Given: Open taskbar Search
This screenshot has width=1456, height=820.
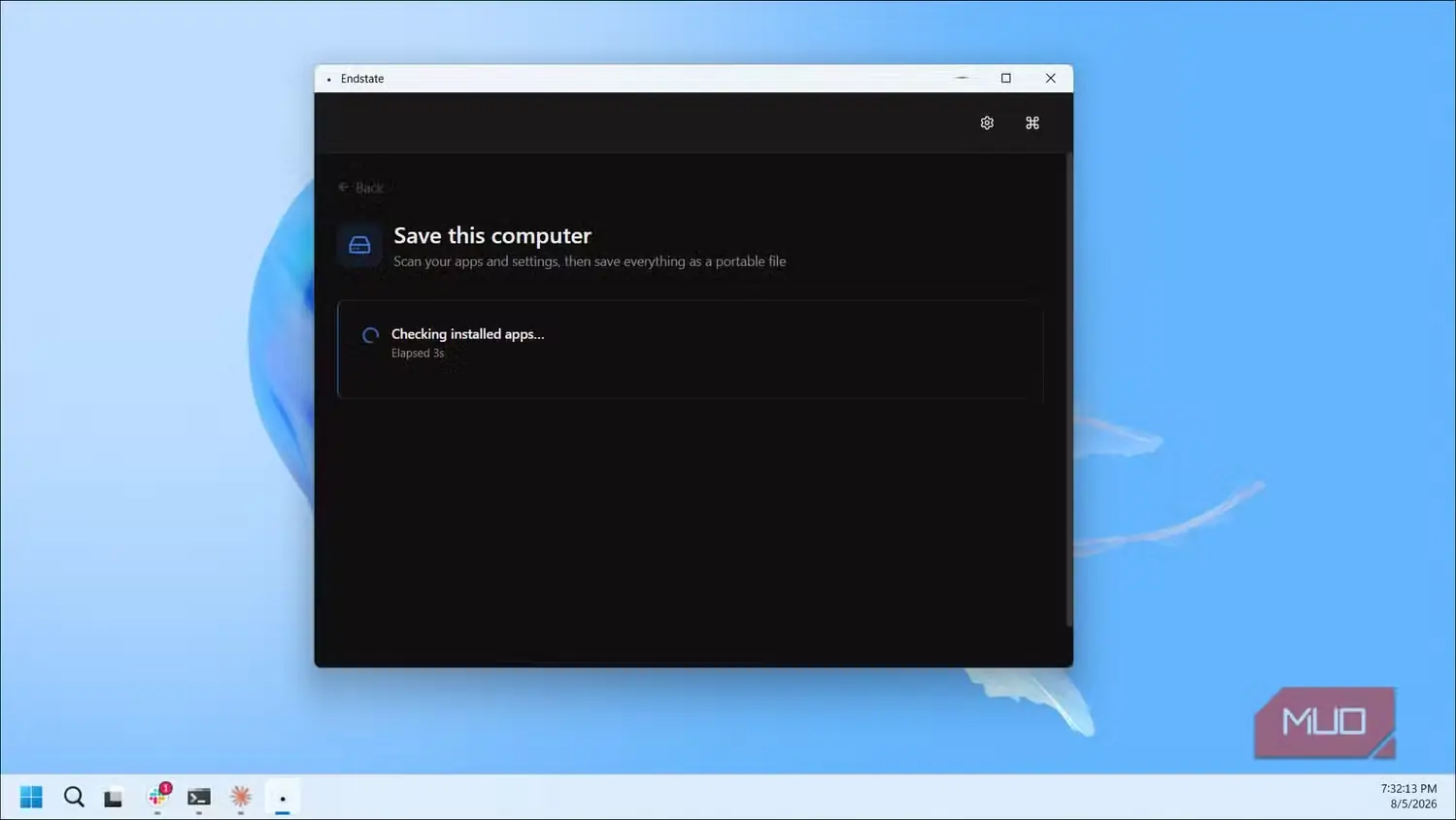Looking at the screenshot, I should click(74, 797).
